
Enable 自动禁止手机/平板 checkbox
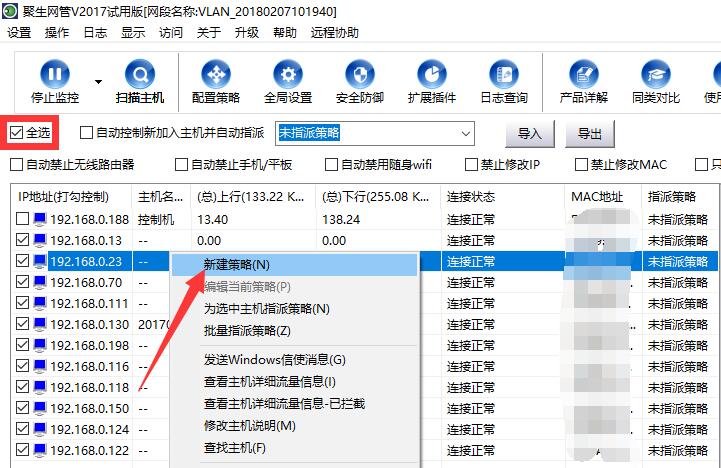pos(181,165)
